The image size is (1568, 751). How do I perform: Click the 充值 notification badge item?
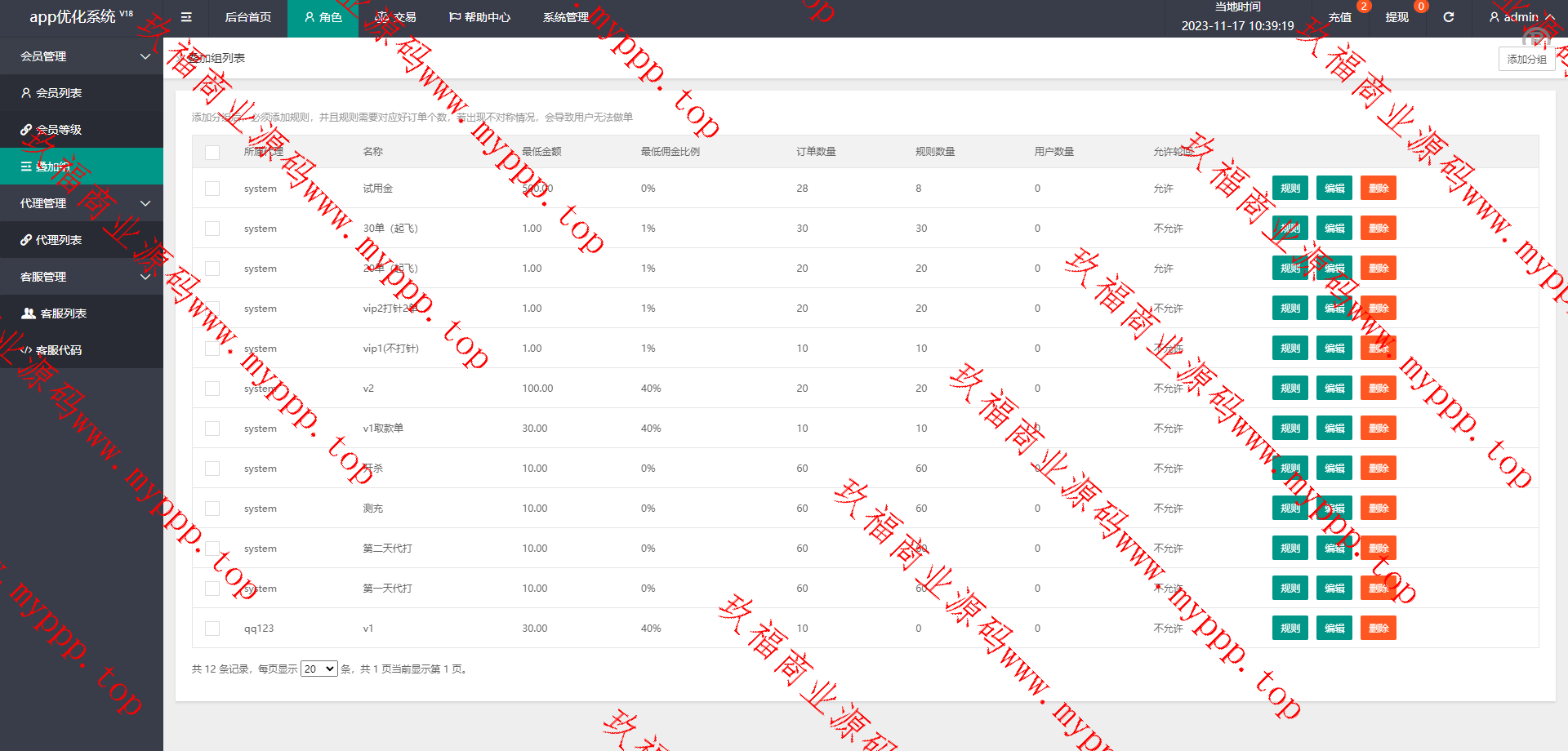[x=1340, y=17]
